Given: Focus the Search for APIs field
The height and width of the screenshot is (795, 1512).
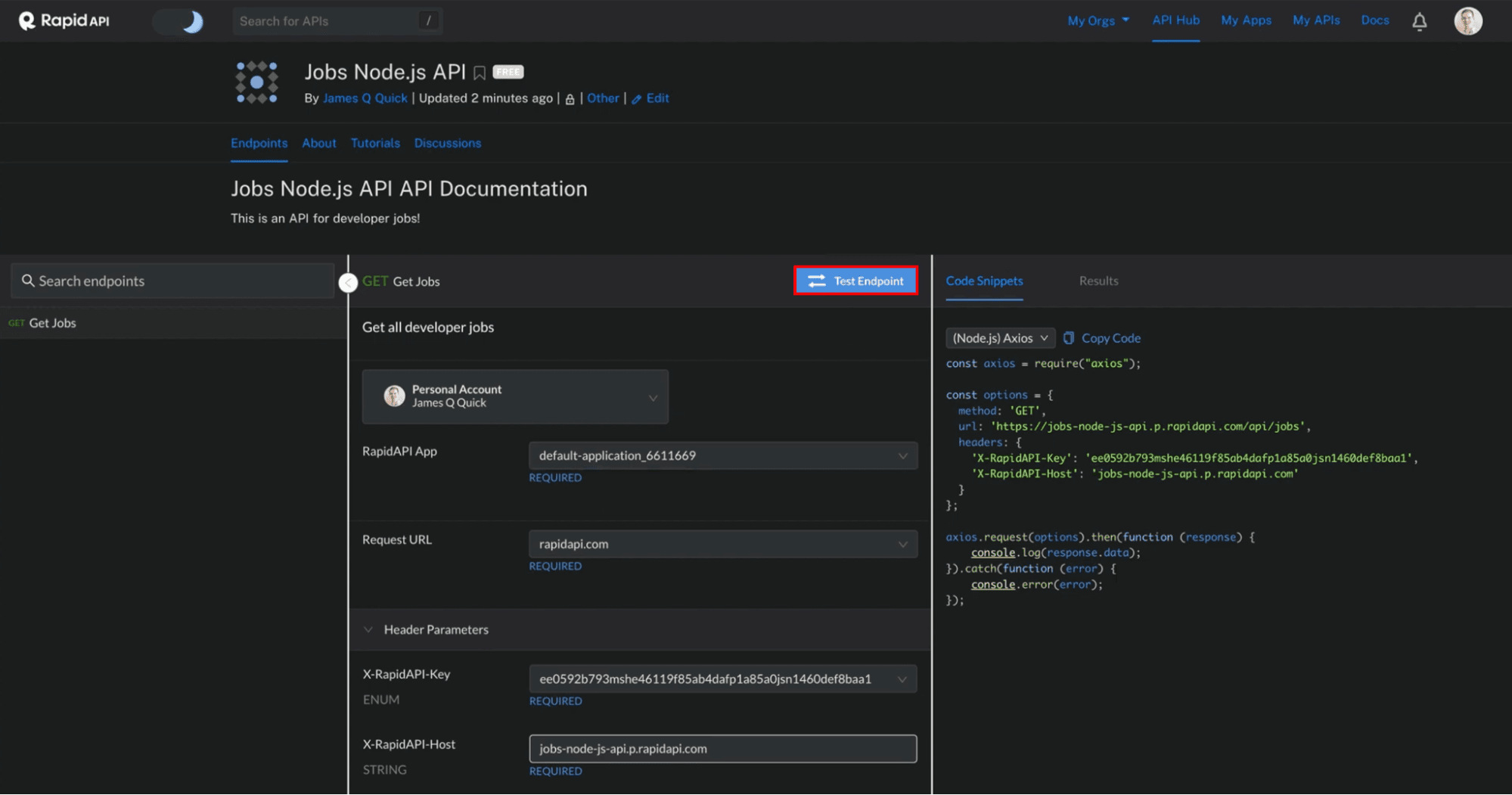Looking at the screenshot, I should [x=337, y=21].
